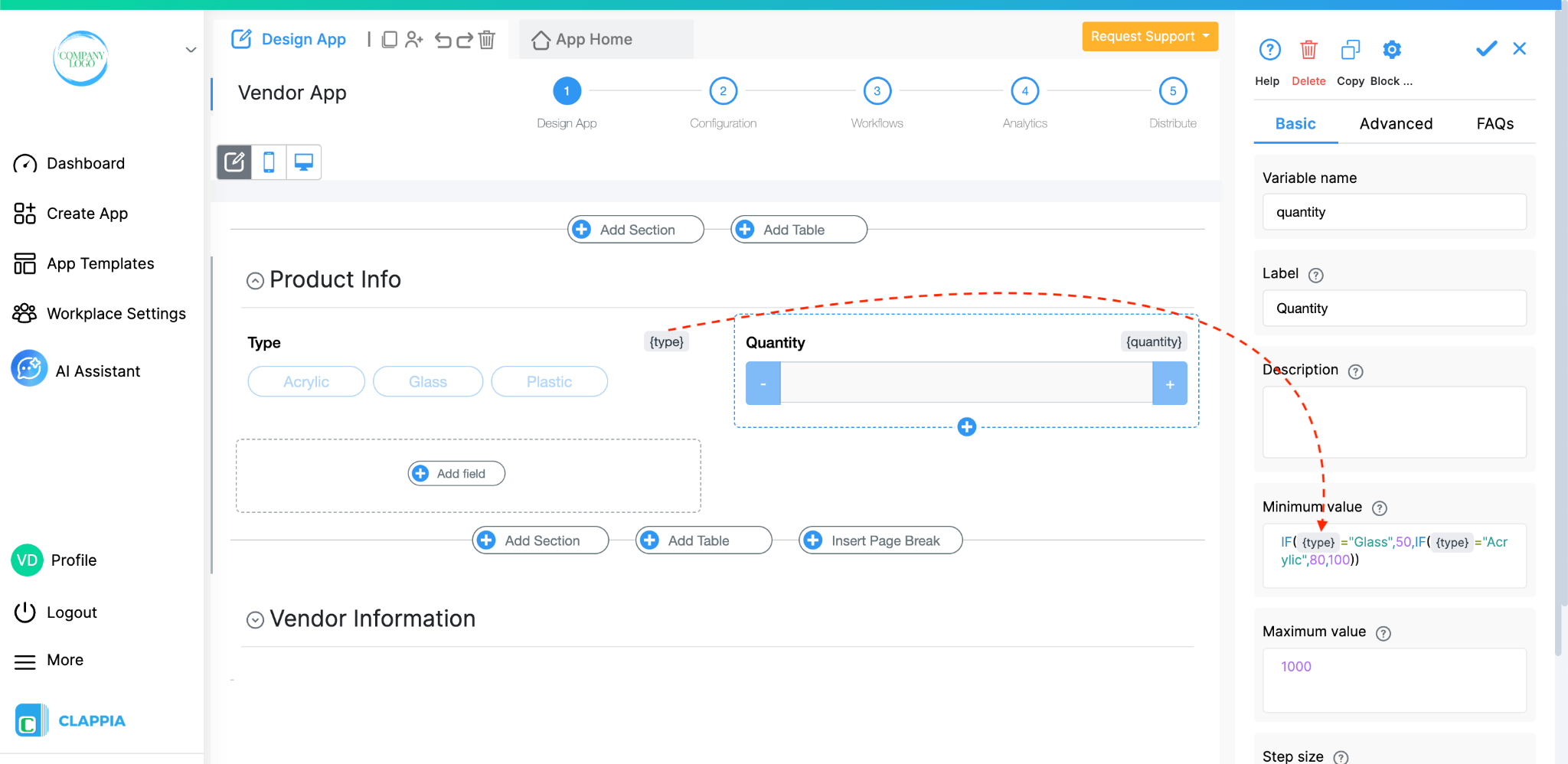Delete the selected Quantity field

coord(1308,50)
